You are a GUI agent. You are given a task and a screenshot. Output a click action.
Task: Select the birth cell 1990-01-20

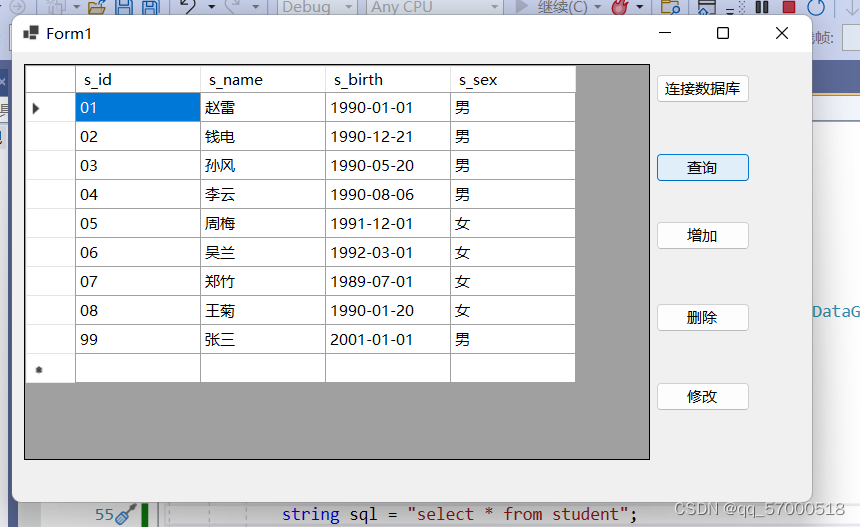pos(388,311)
